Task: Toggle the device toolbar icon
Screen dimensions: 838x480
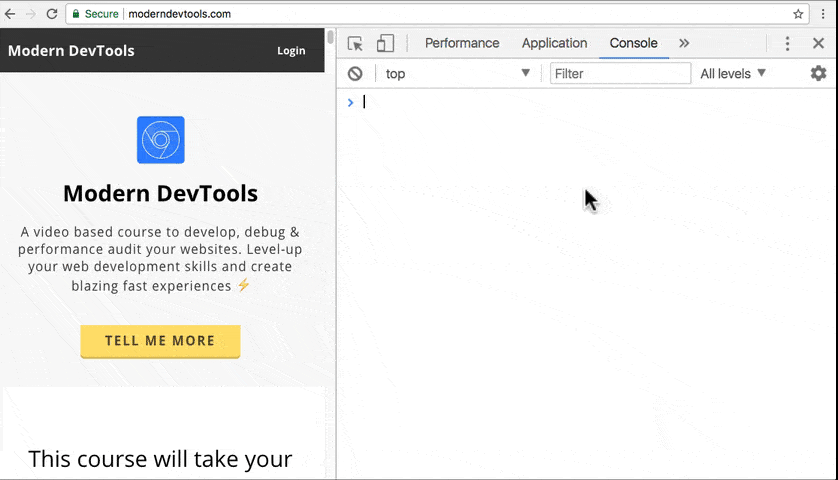Action: pyautogui.click(x=385, y=43)
